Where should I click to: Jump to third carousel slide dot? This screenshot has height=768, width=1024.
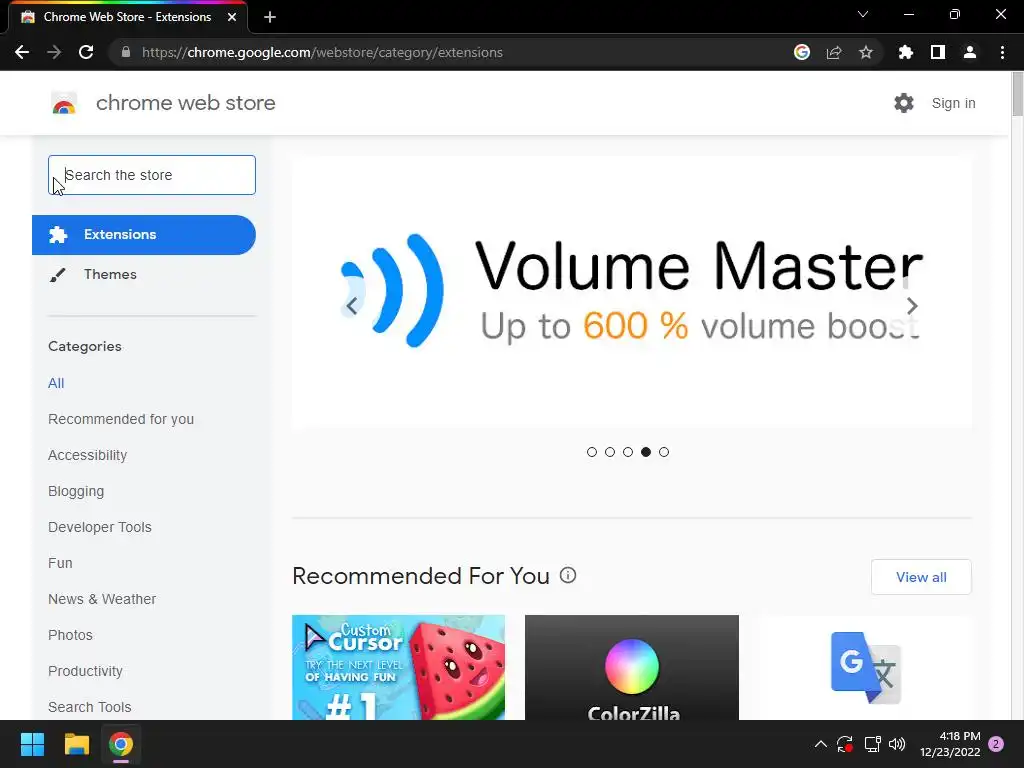628,452
